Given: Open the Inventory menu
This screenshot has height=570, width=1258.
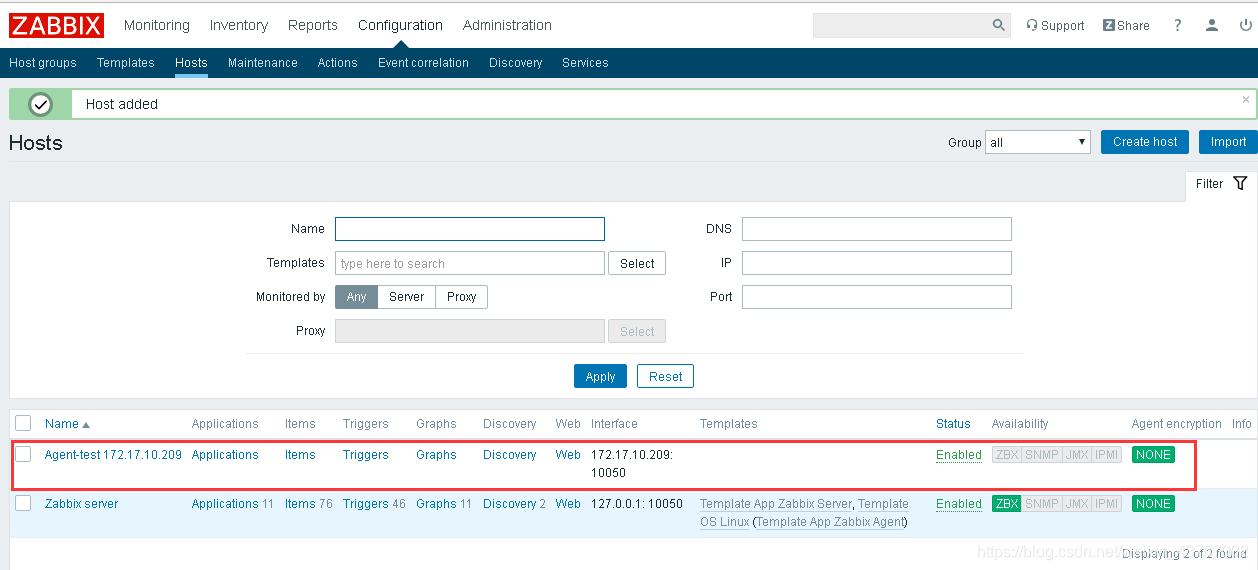Looking at the screenshot, I should click(x=239, y=25).
